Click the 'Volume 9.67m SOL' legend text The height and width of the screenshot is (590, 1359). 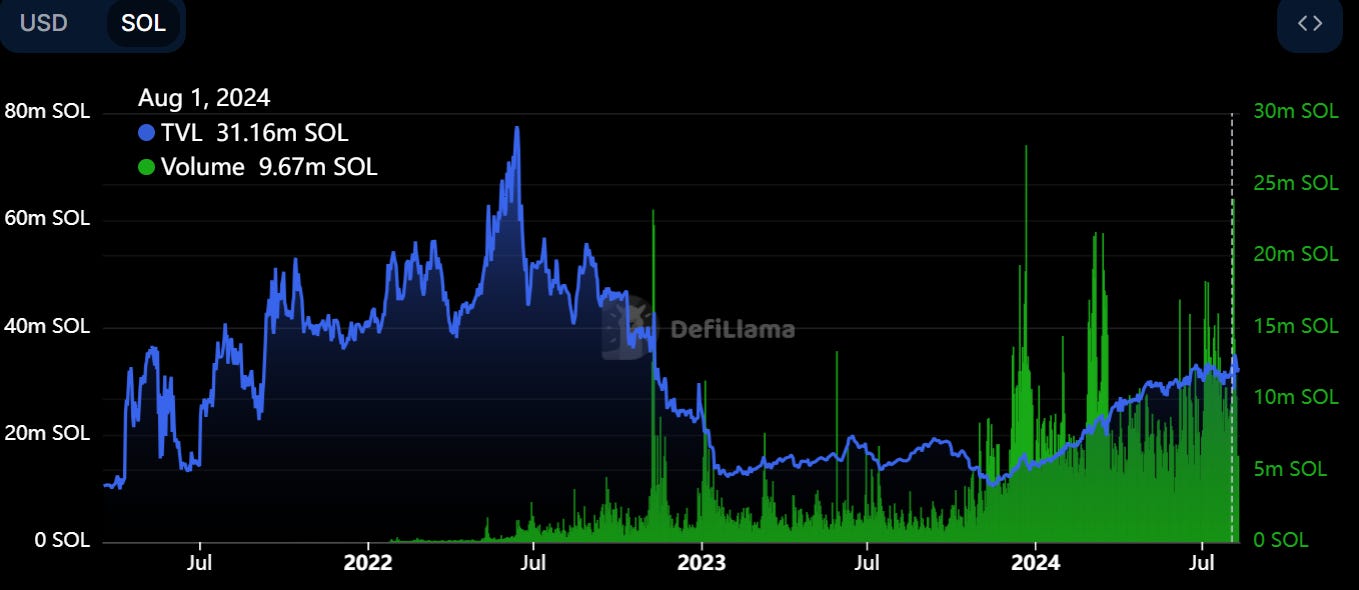[x=269, y=167]
